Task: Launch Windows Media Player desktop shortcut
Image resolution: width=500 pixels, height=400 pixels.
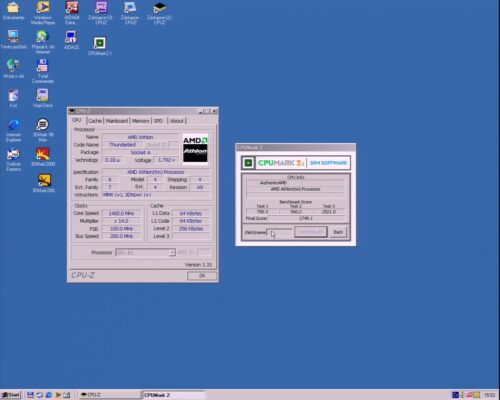Action: [x=43, y=13]
